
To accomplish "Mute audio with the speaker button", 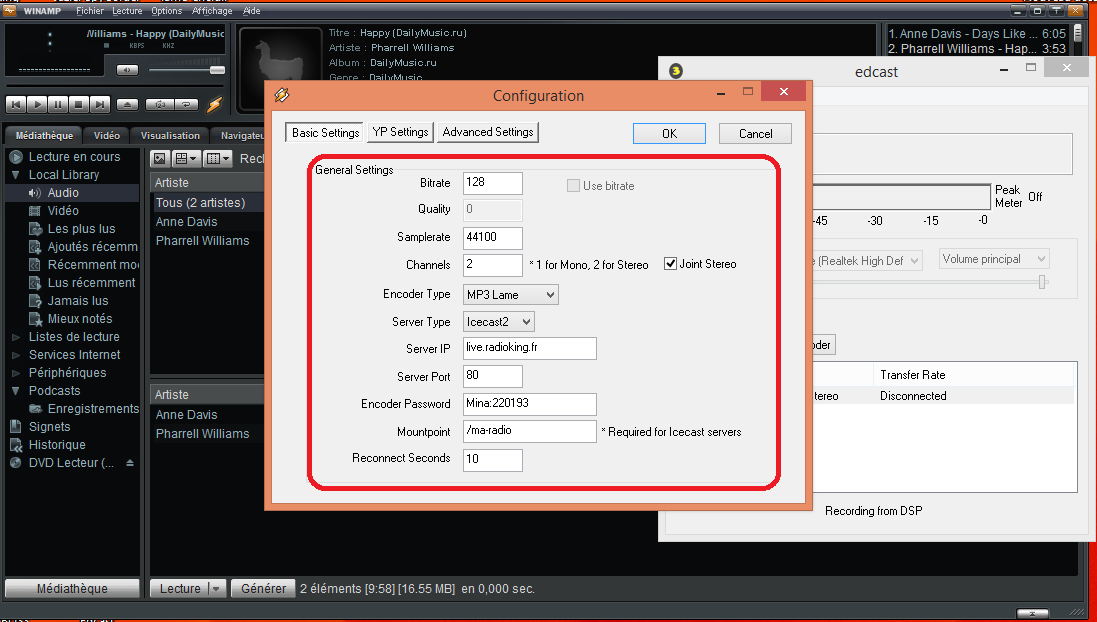I will coord(126,70).
